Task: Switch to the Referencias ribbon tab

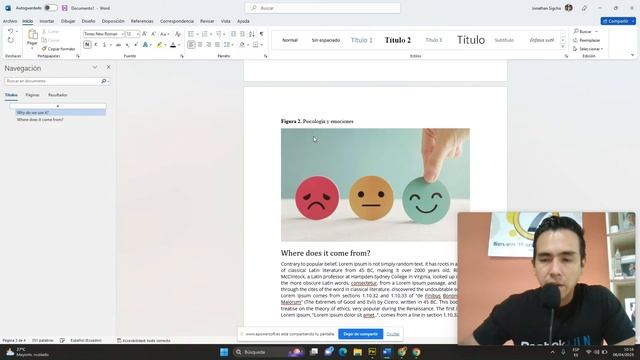Action: pos(142,21)
